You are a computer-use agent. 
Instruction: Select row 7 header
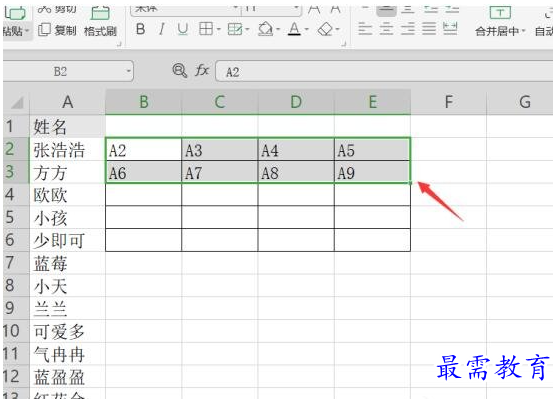pos(16,263)
